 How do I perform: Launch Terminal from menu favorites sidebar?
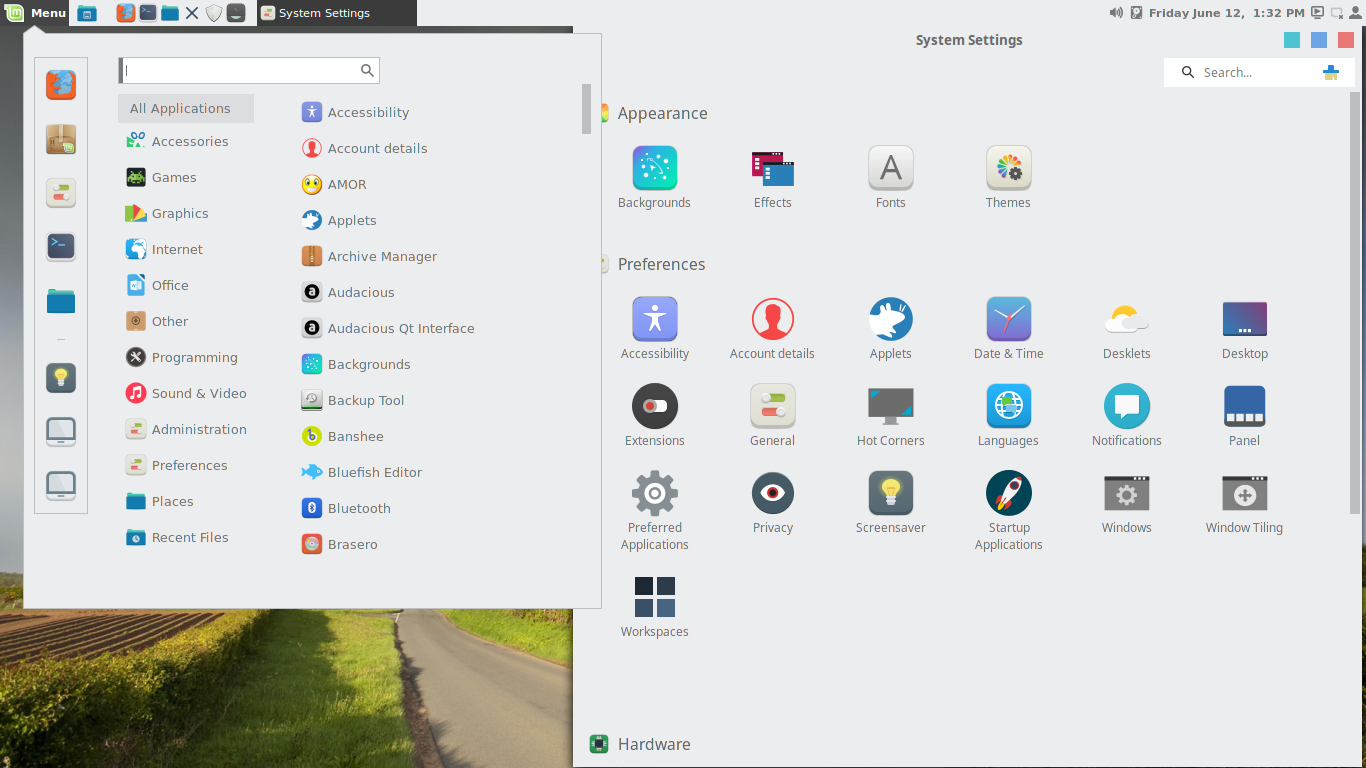(x=61, y=246)
